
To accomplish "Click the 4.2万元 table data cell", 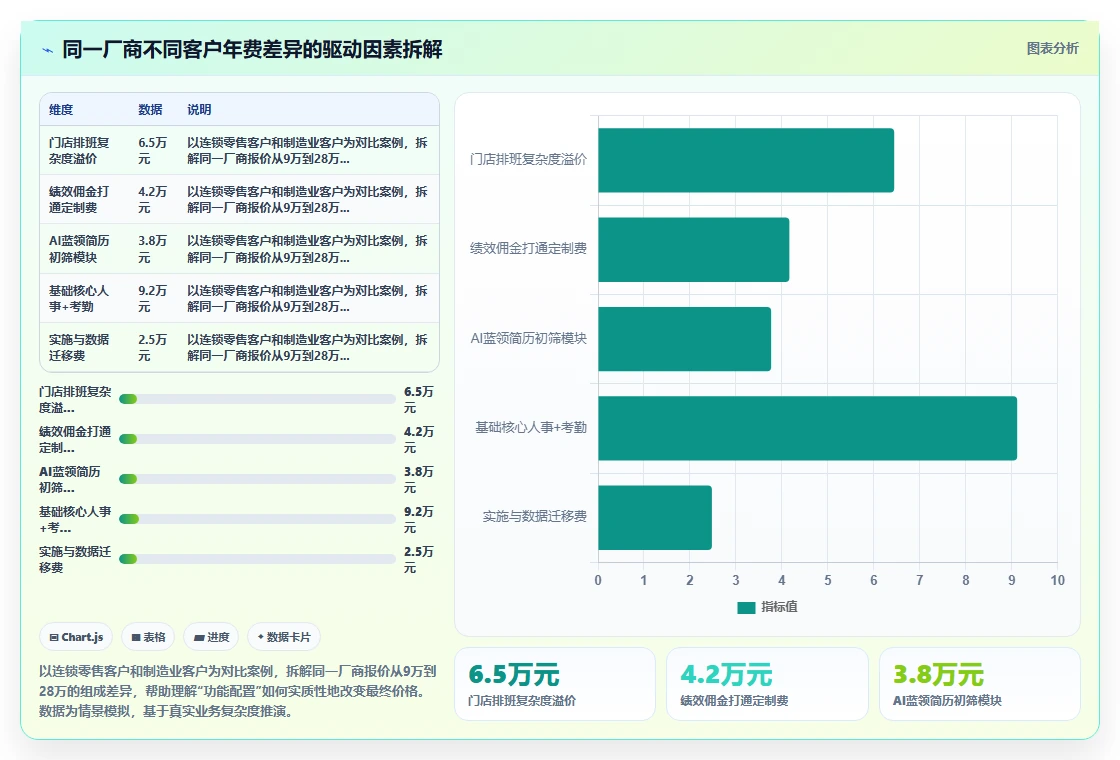I will click(152, 200).
